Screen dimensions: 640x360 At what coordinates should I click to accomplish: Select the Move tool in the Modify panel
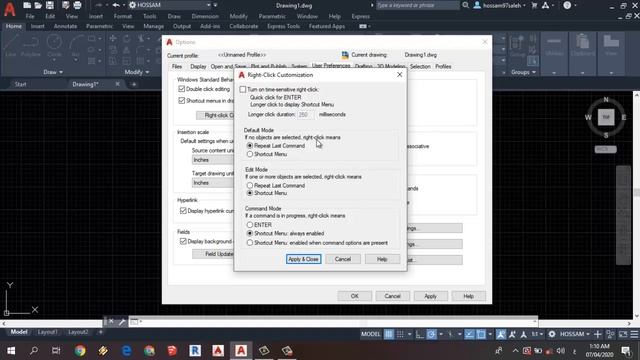(x=113, y=39)
